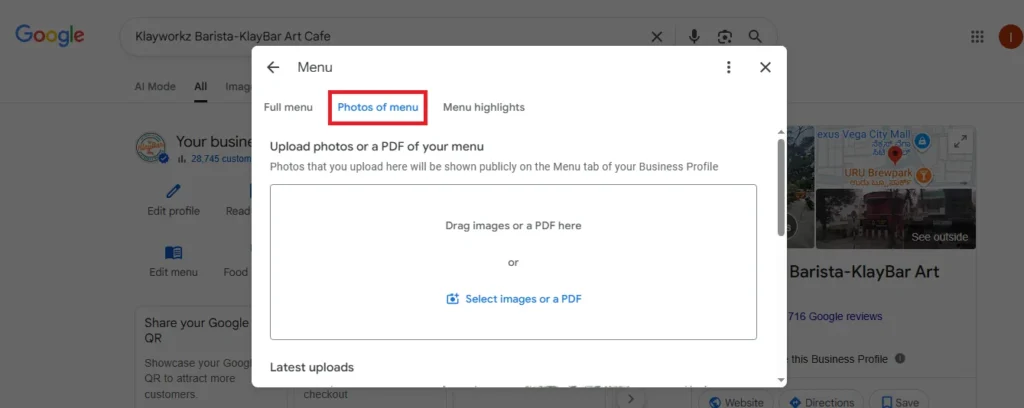The height and width of the screenshot is (408, 1024).
Task: Click the Directions button
Action: [x=822, y=402]
